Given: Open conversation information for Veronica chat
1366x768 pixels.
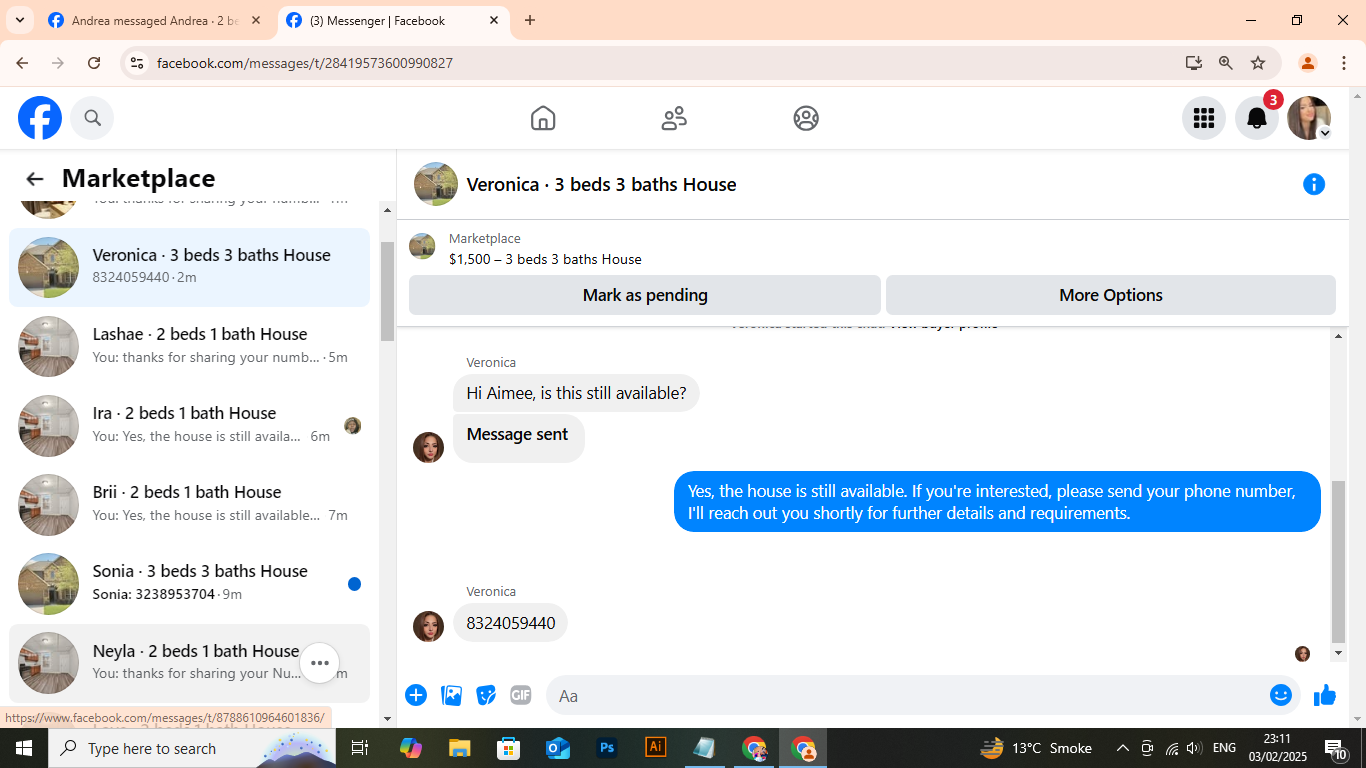Looking at the screenshot, I should pyautogui.click(x=1314, y=184).
